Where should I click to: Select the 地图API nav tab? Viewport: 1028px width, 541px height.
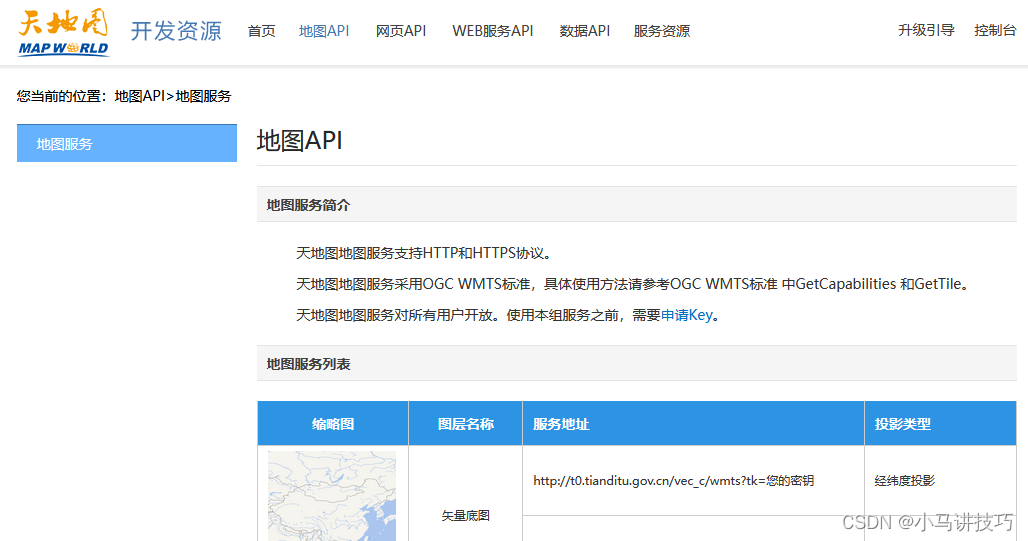(x=324, y=31)
